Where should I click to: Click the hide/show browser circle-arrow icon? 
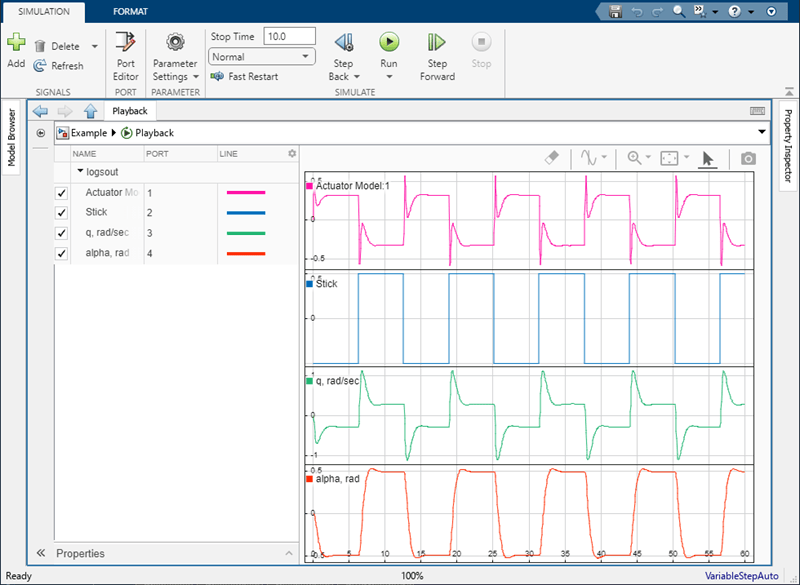(x=41, y=133)
